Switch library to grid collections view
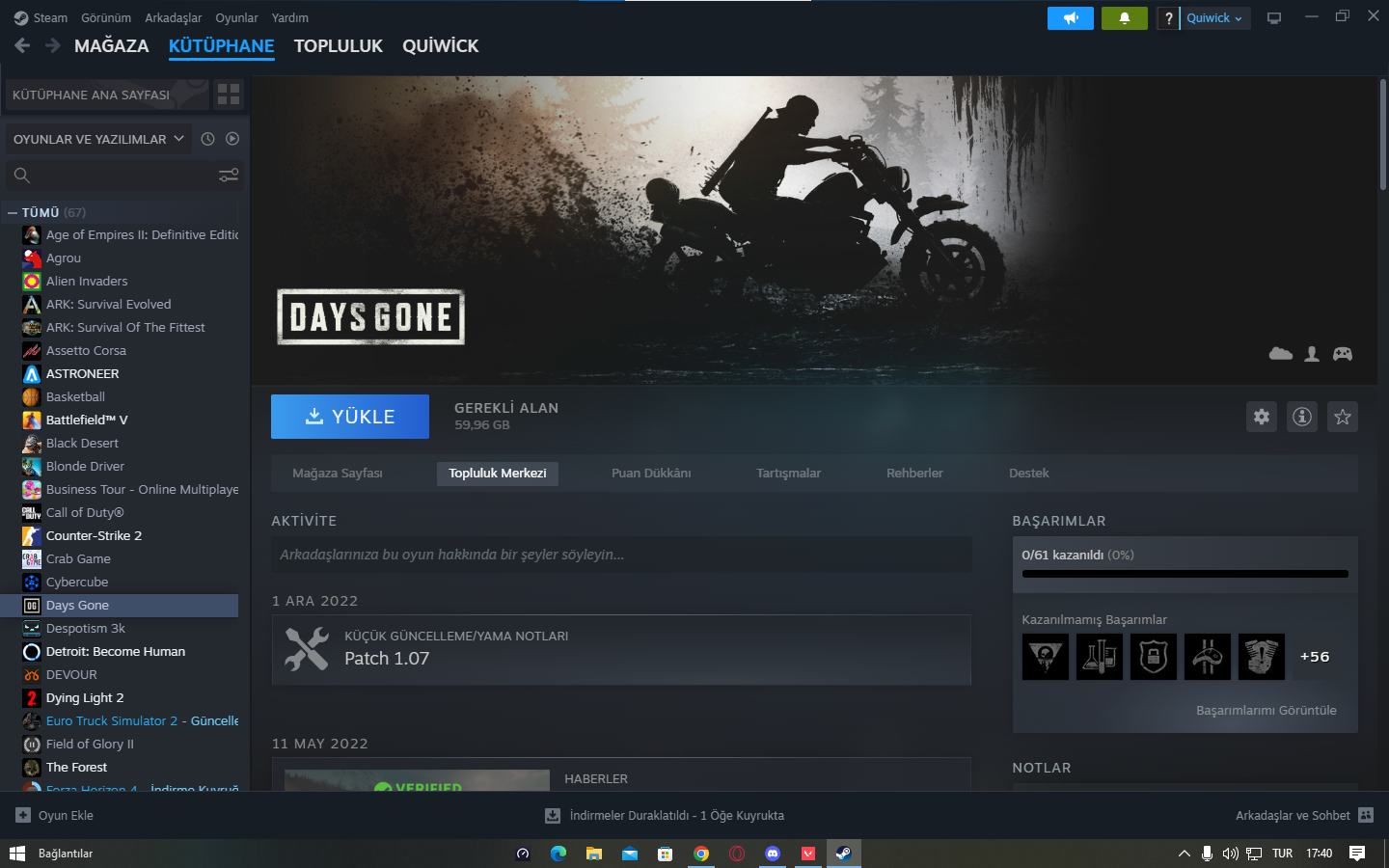Screen dimensions: 1389x868 click(229, 95)
